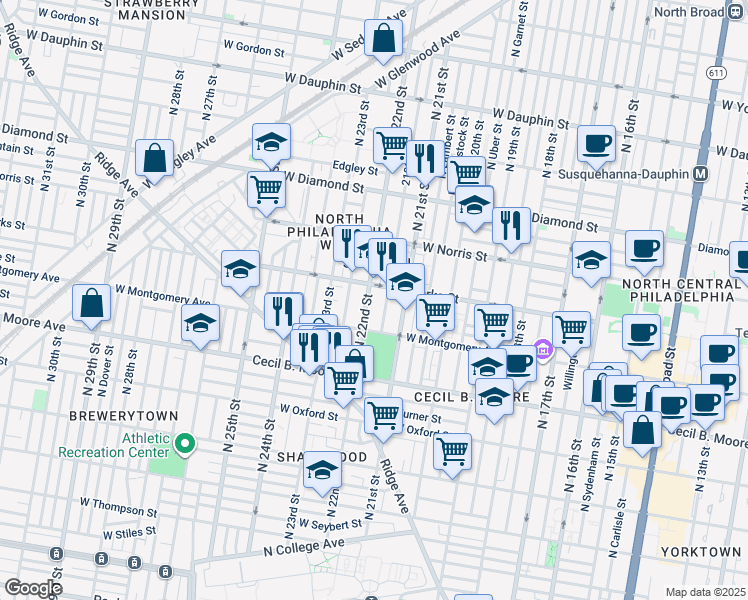748x600 pixels.
Task: Select the N Sydenham St label
Action: click(592, 475)
